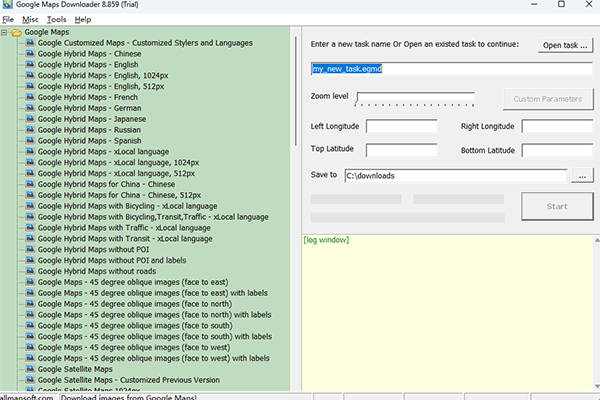Select oblique images (face to east) with labels

click(153, 293)
